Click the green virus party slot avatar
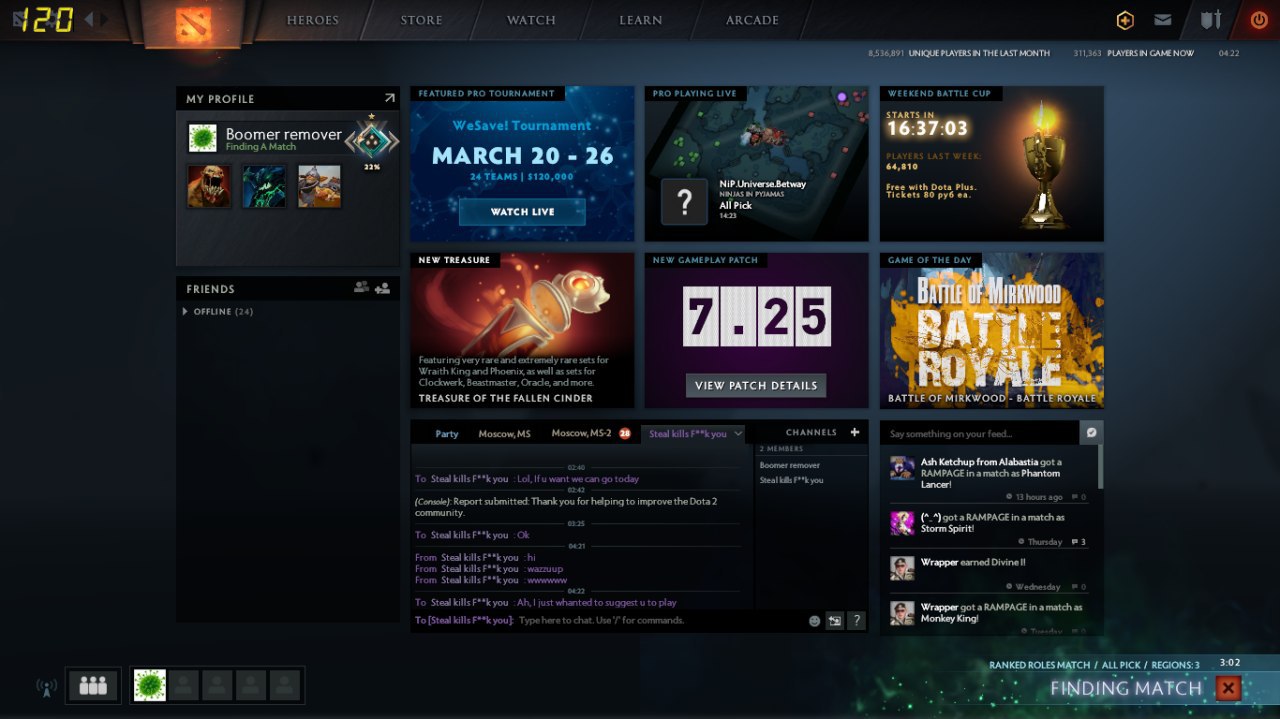This screenshot has width=1280, height=719. point(150,685)
